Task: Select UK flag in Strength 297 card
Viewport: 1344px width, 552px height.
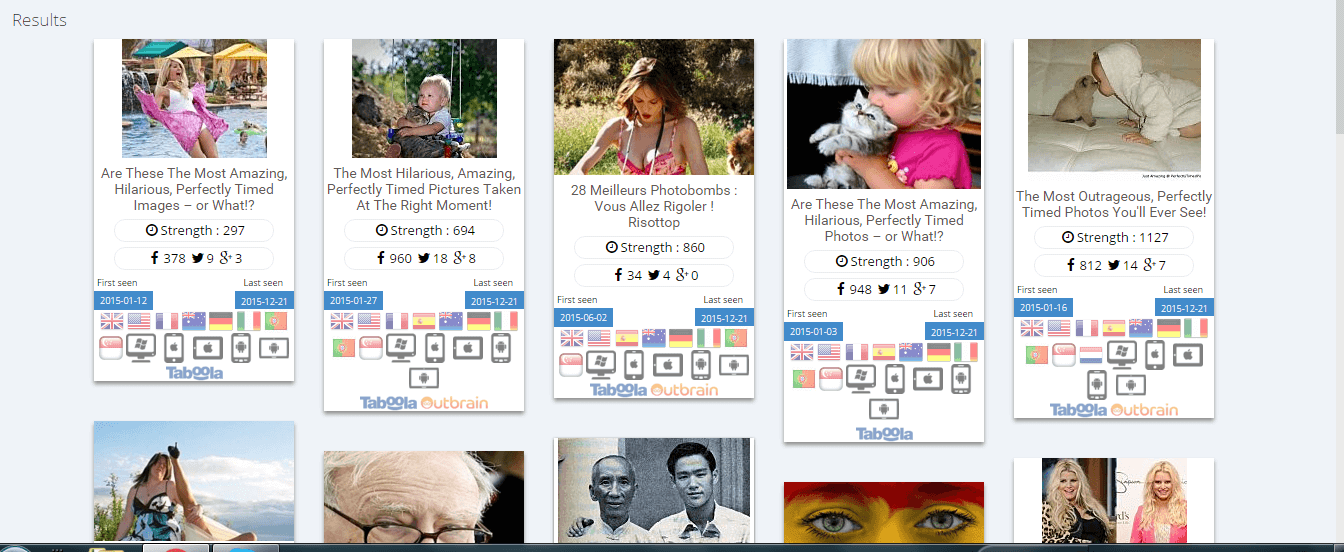Action: pos(111,321)
